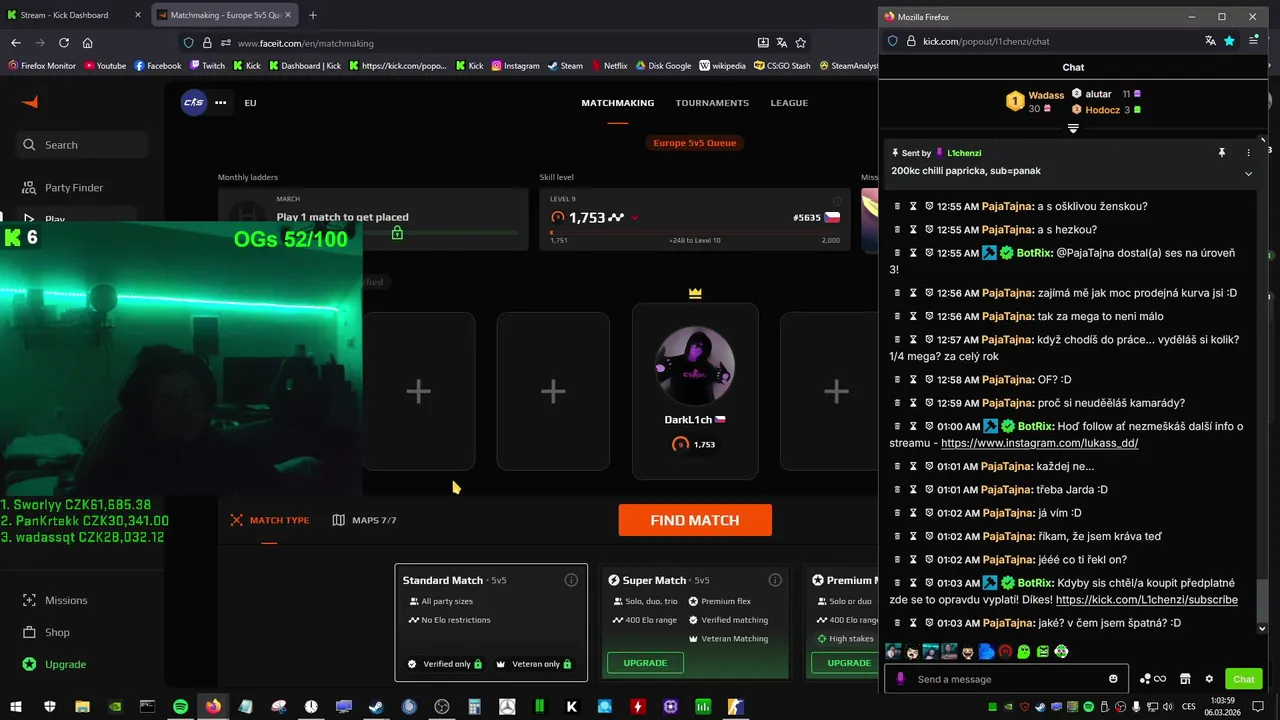Click the Kick popout address bar URL
Screen dimensions: 1280x720
(986, 41)
